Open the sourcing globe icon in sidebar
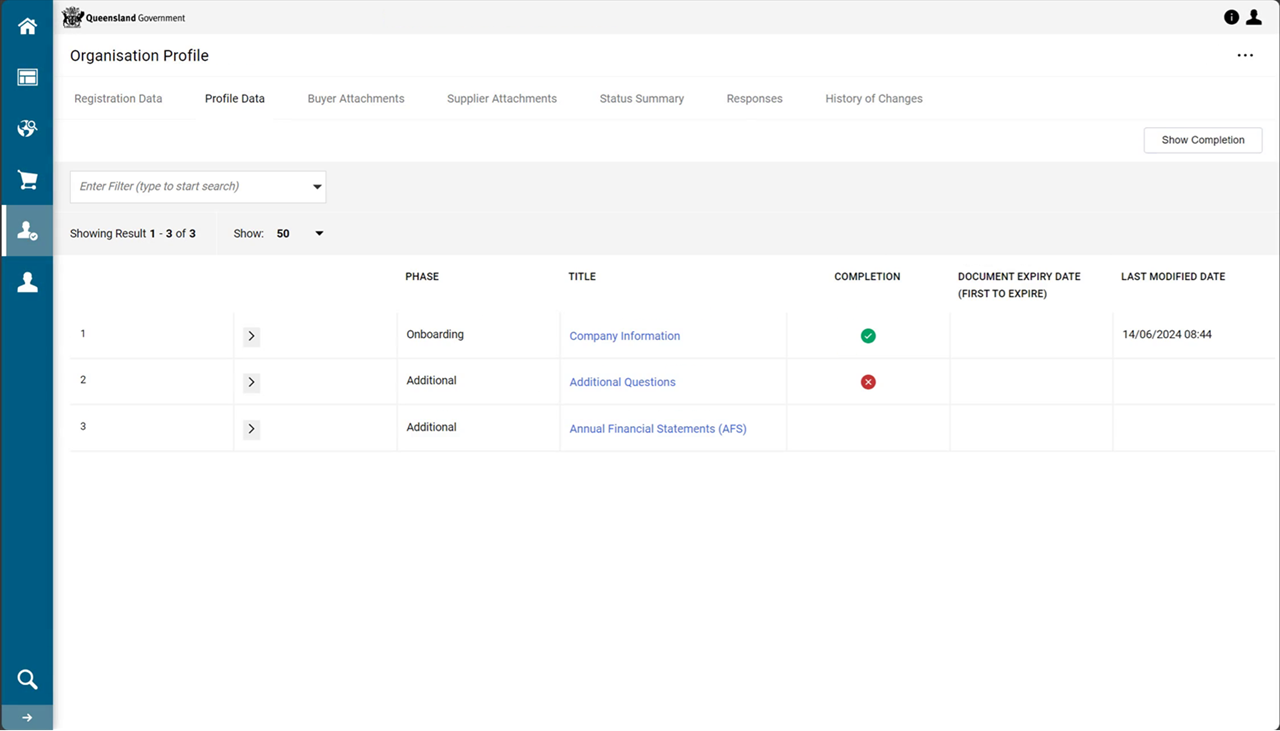The width and height of the screenshot is (1280, 731). tap(26, 128)
